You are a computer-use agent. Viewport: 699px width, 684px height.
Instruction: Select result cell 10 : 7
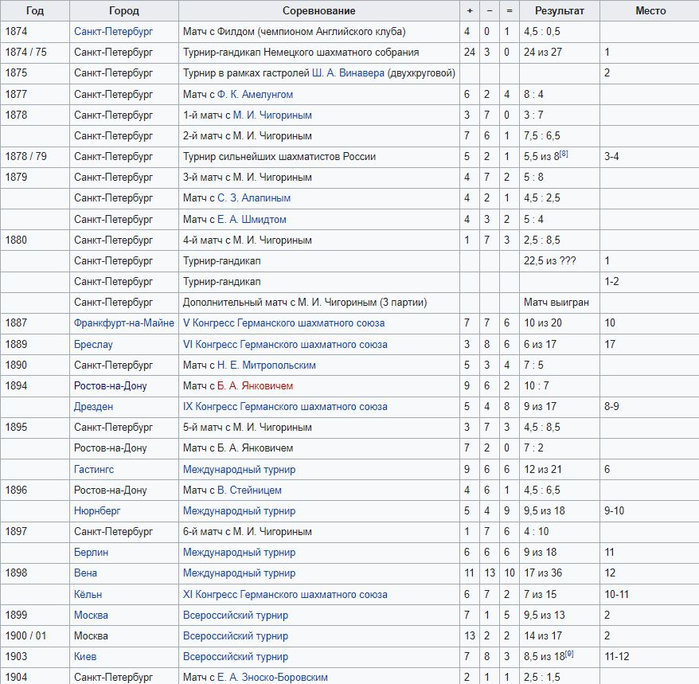559,386
